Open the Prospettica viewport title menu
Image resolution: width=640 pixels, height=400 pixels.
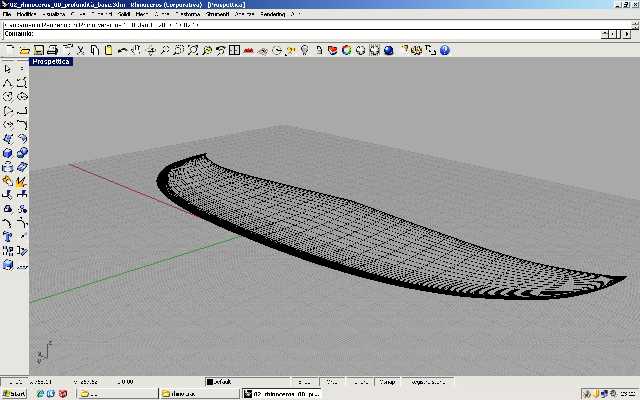tap(51, 62)
